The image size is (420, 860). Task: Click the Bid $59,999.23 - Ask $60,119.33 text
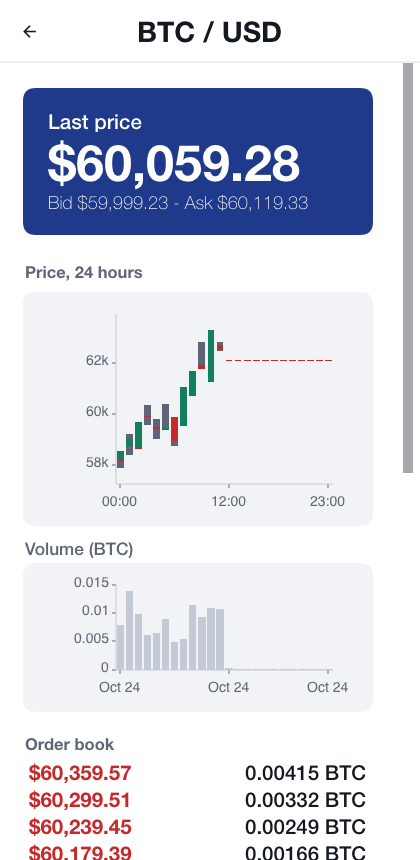click(178, 203)
